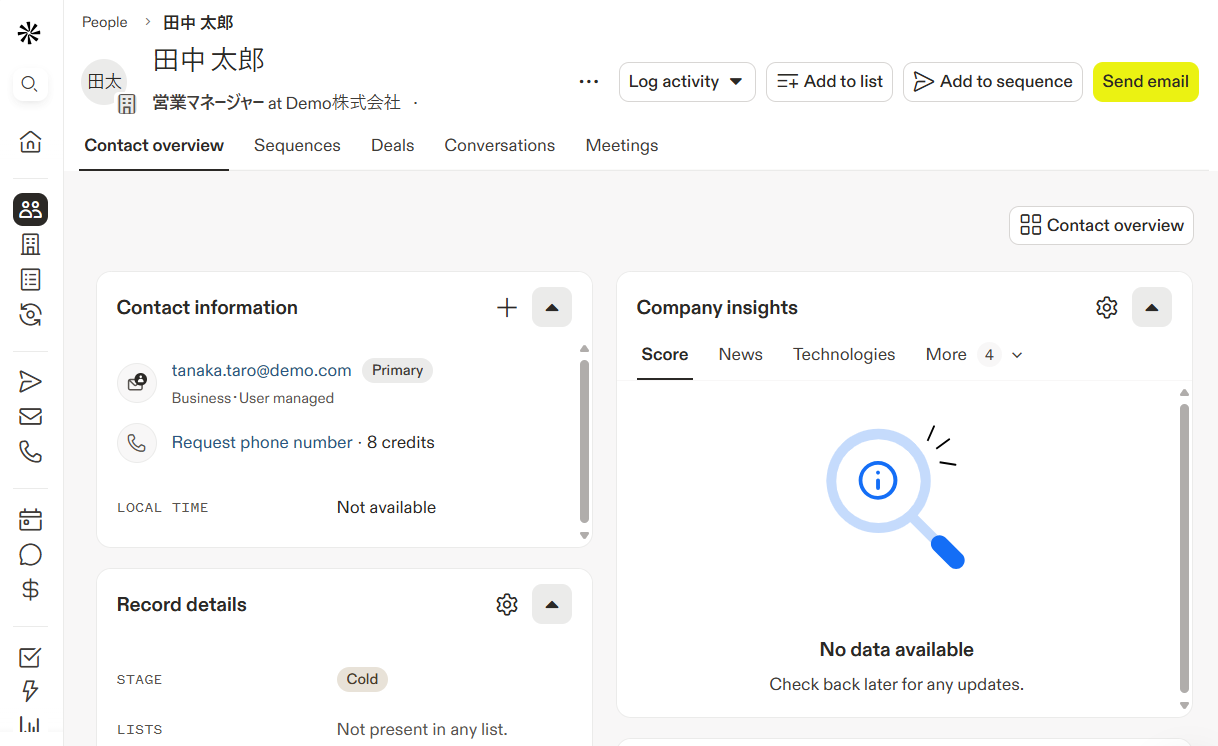Click the Contact information panel scrollbar
Viewport: 1218px width, 746px height.
[x=584, y=440]
